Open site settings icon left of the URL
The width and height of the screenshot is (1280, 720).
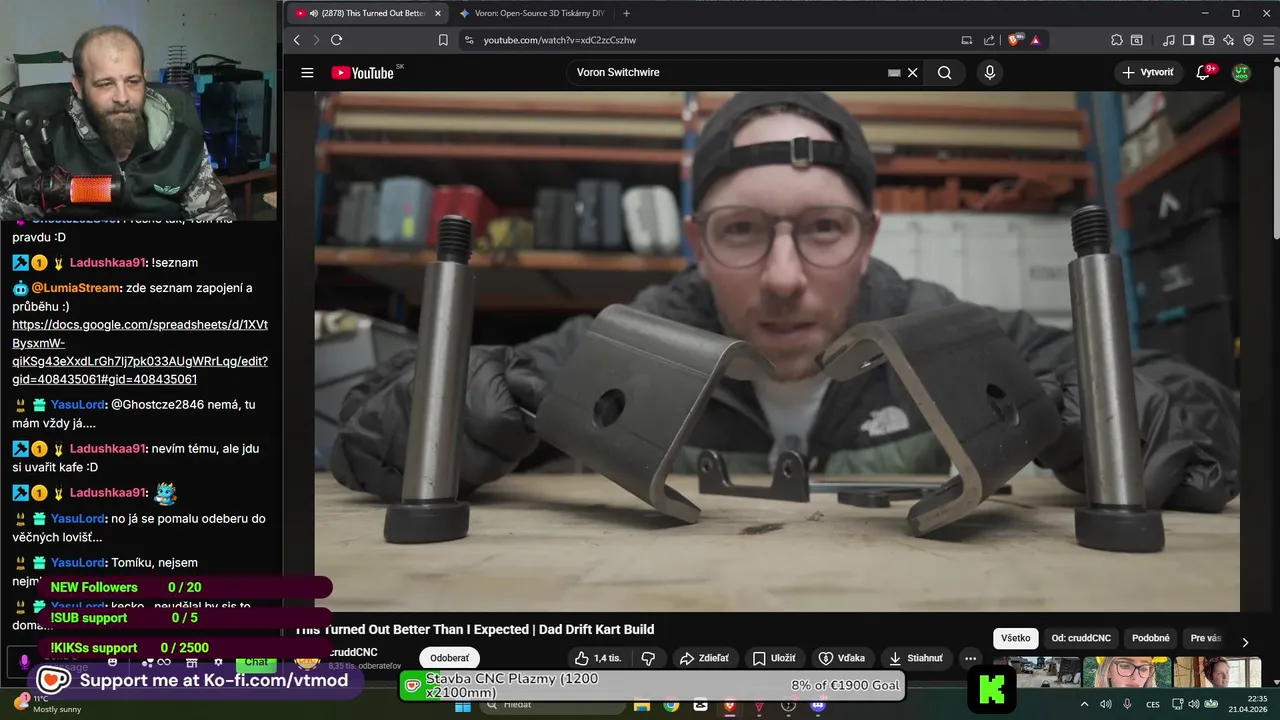pyautogui.click(x=468, y=40)
